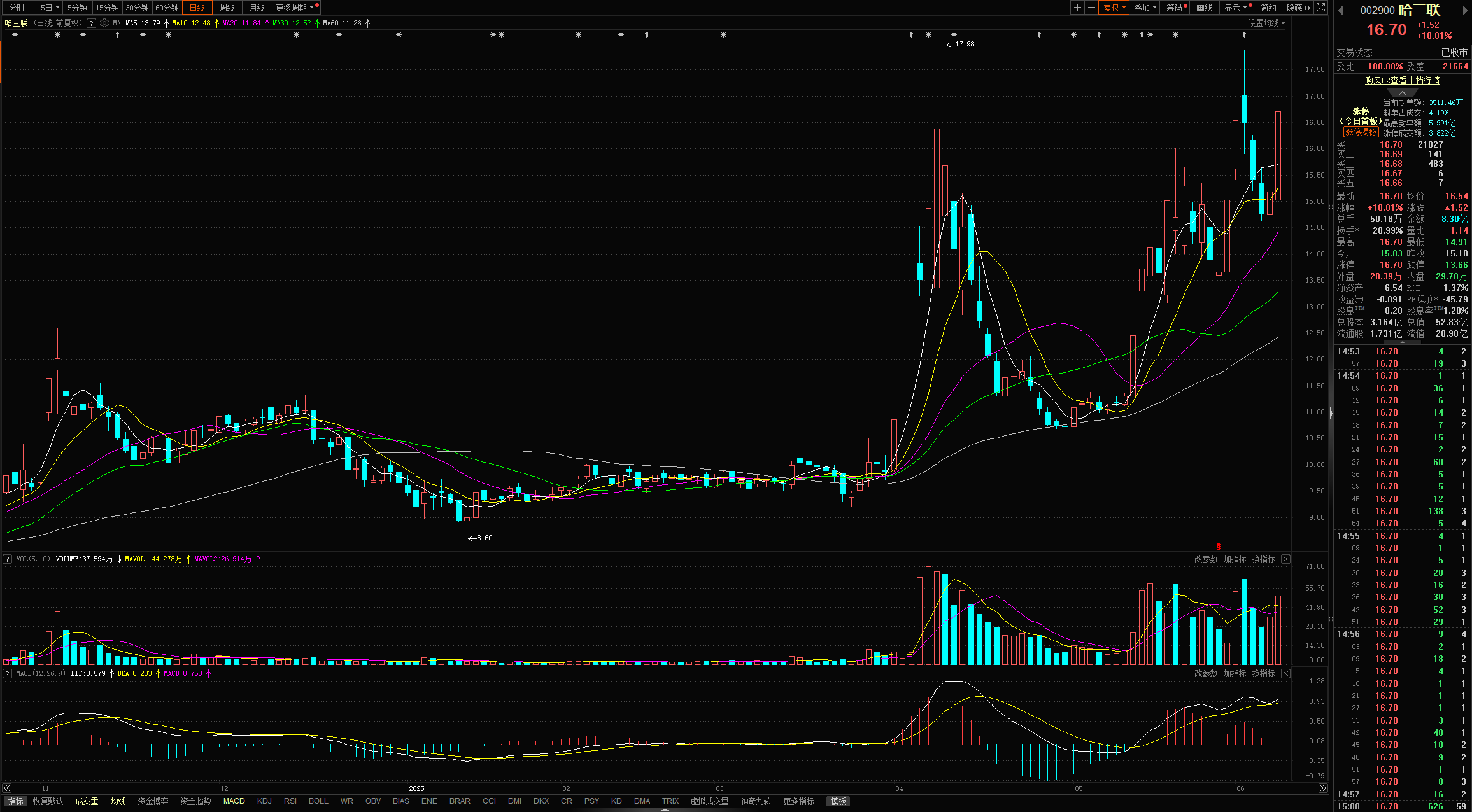Open 更多周期 more periods dropdown
This screenshot has height=812, width=1472.
(295, 8)
